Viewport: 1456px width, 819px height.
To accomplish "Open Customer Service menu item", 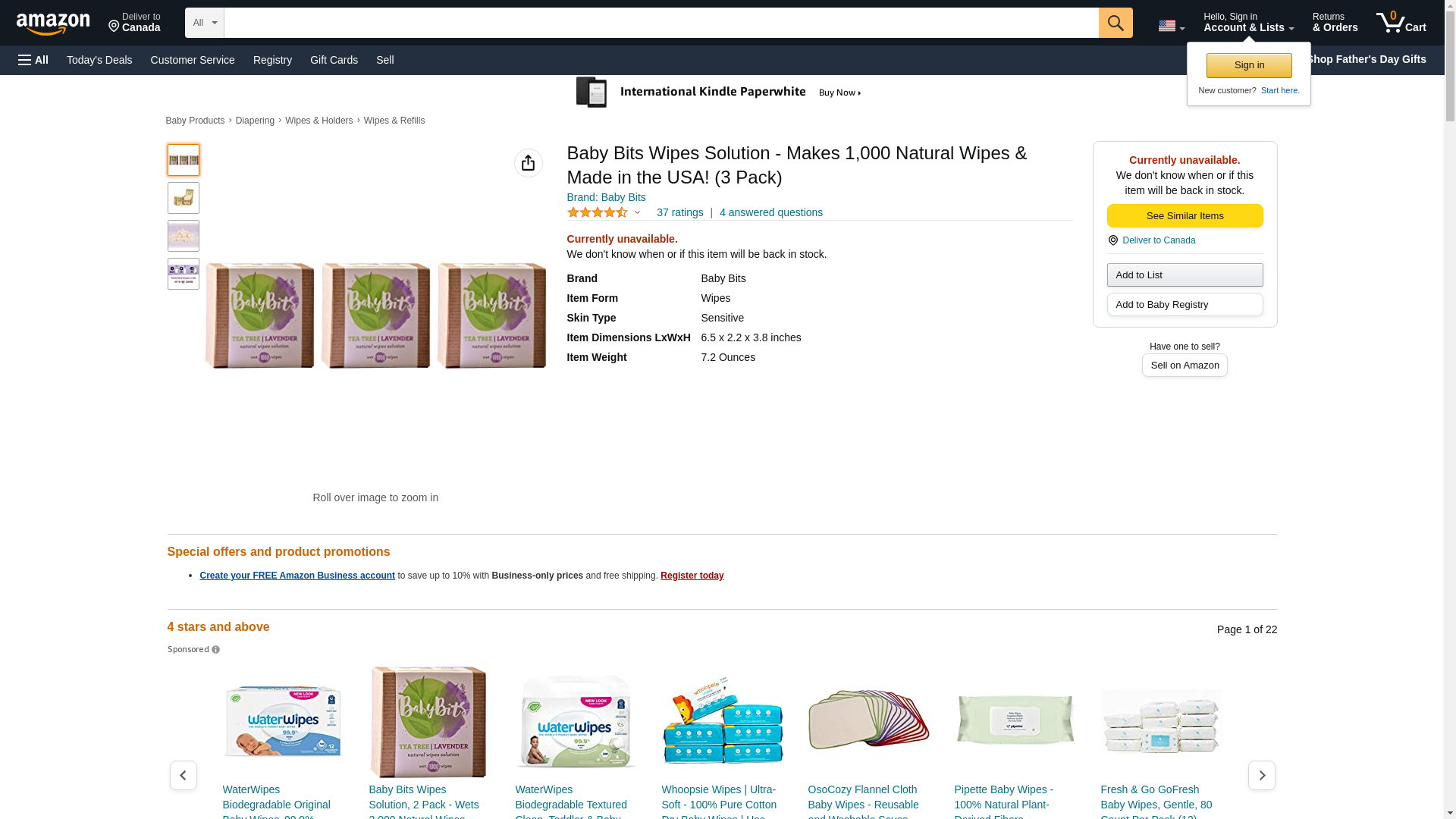I will pos(193,60).
